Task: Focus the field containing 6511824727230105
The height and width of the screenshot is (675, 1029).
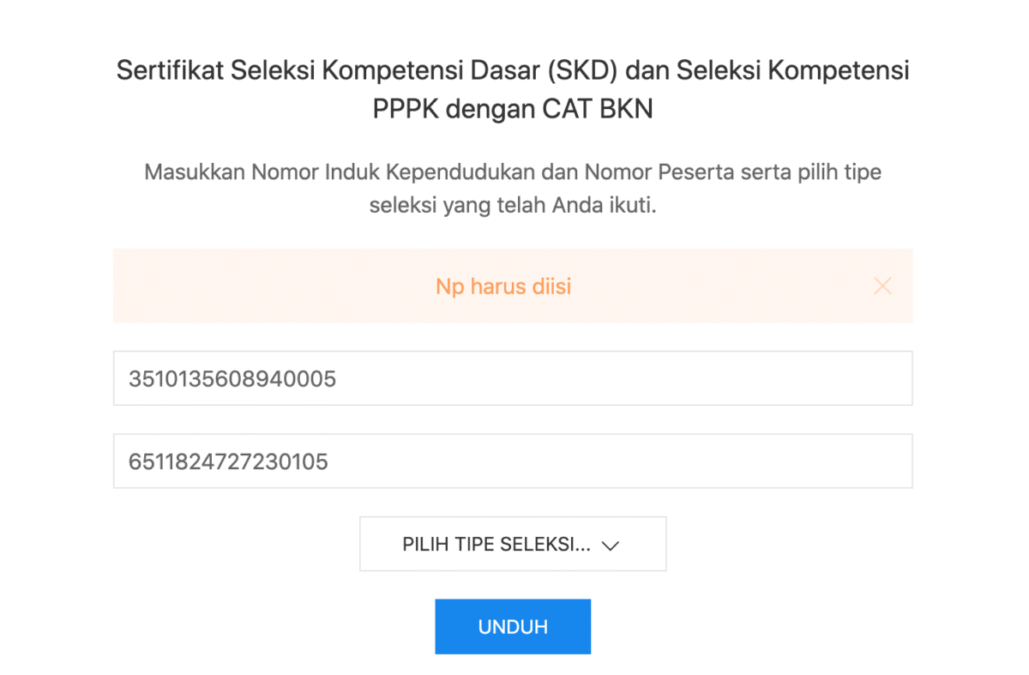Action: [512, 462]
